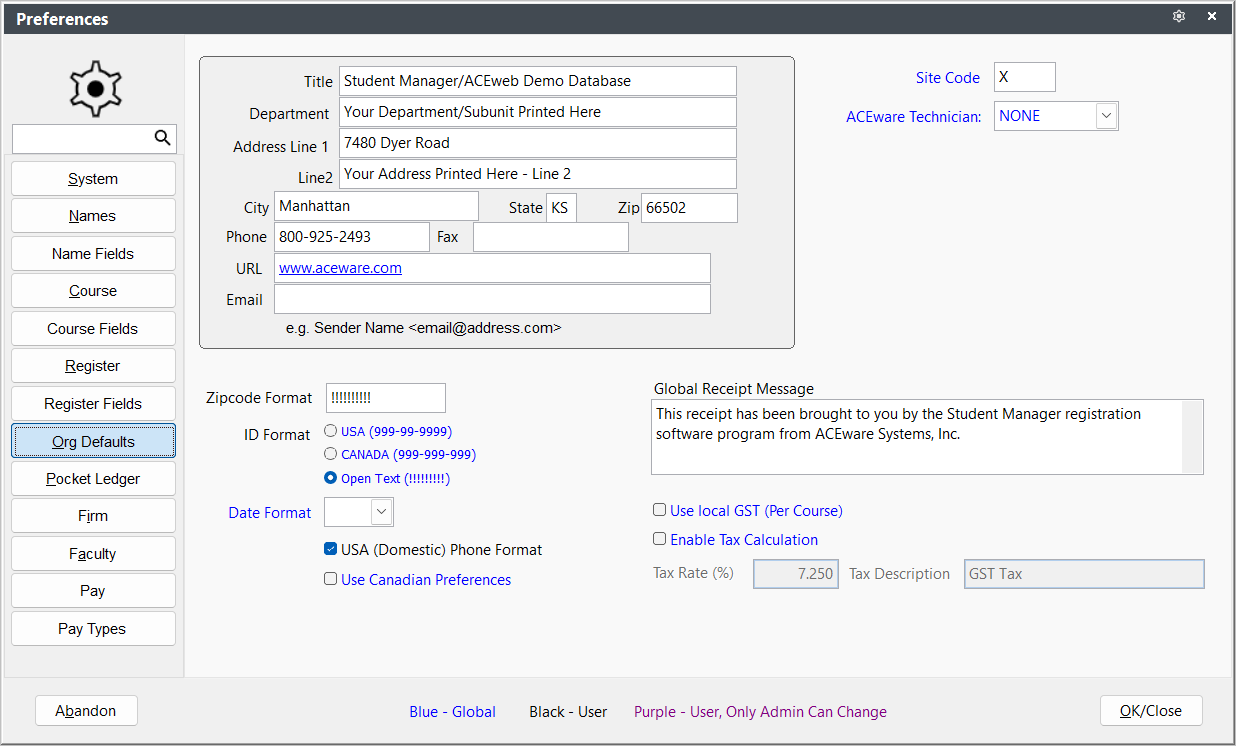
Task: Tick Use local GST (Per Course)
Action: (659, 510)
